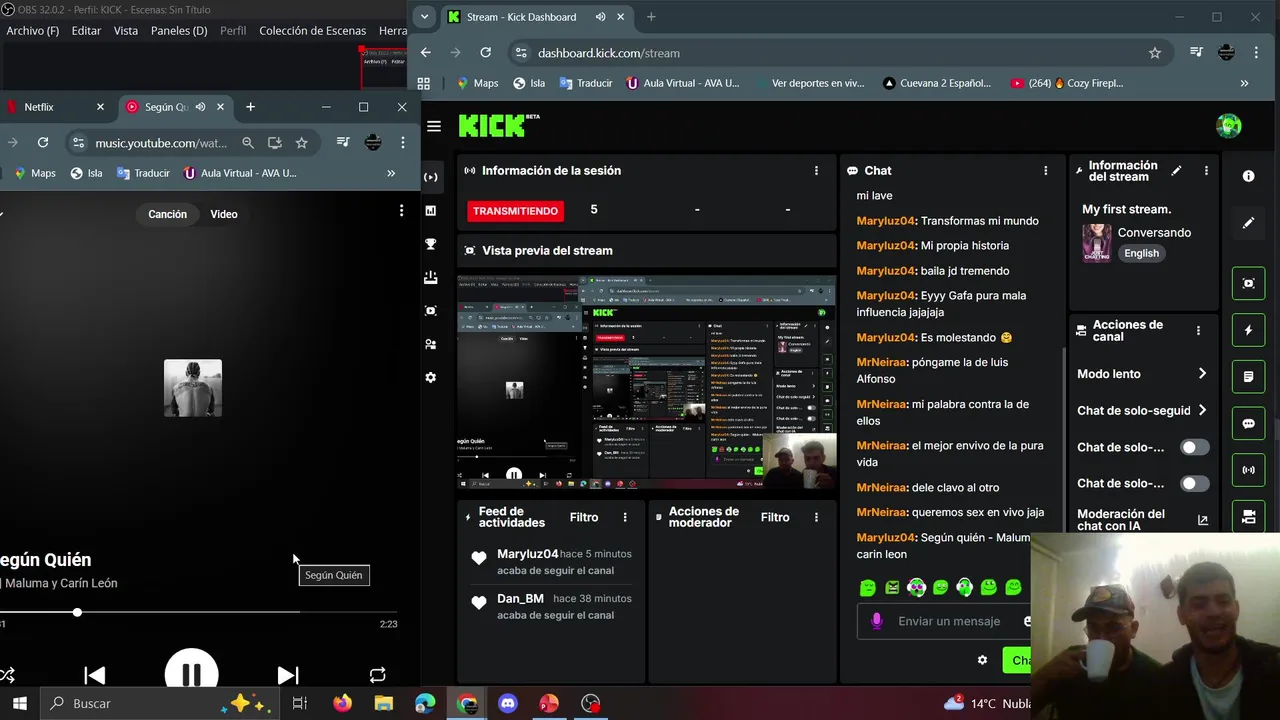The width and height of the screenshot is (1280, 720).
Task: Select Canción tab in YouTube Music
Action: tap(167, 214)
